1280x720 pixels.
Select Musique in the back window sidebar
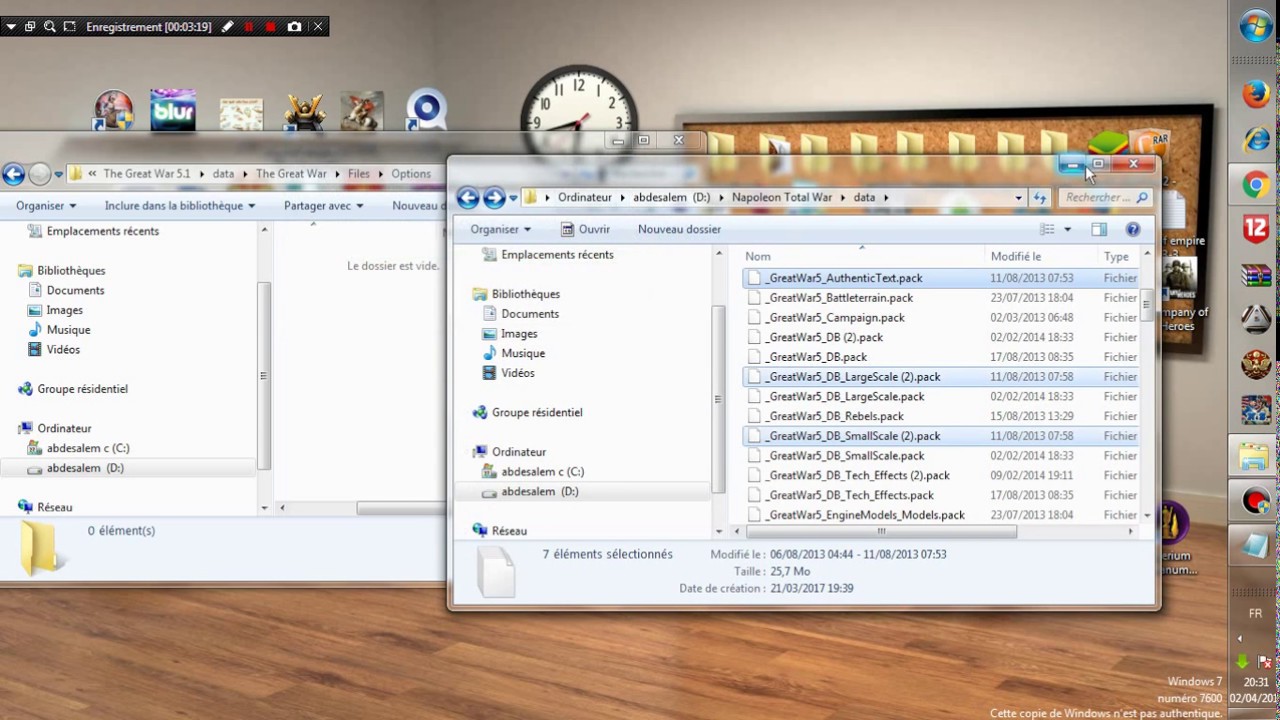pyautogui.click(x=68, y=330)
